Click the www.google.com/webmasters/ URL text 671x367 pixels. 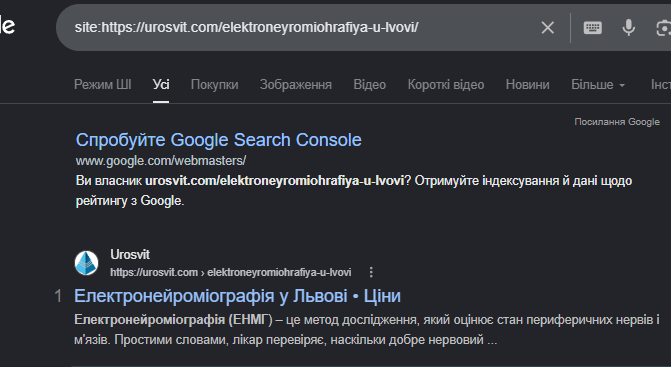161,161
